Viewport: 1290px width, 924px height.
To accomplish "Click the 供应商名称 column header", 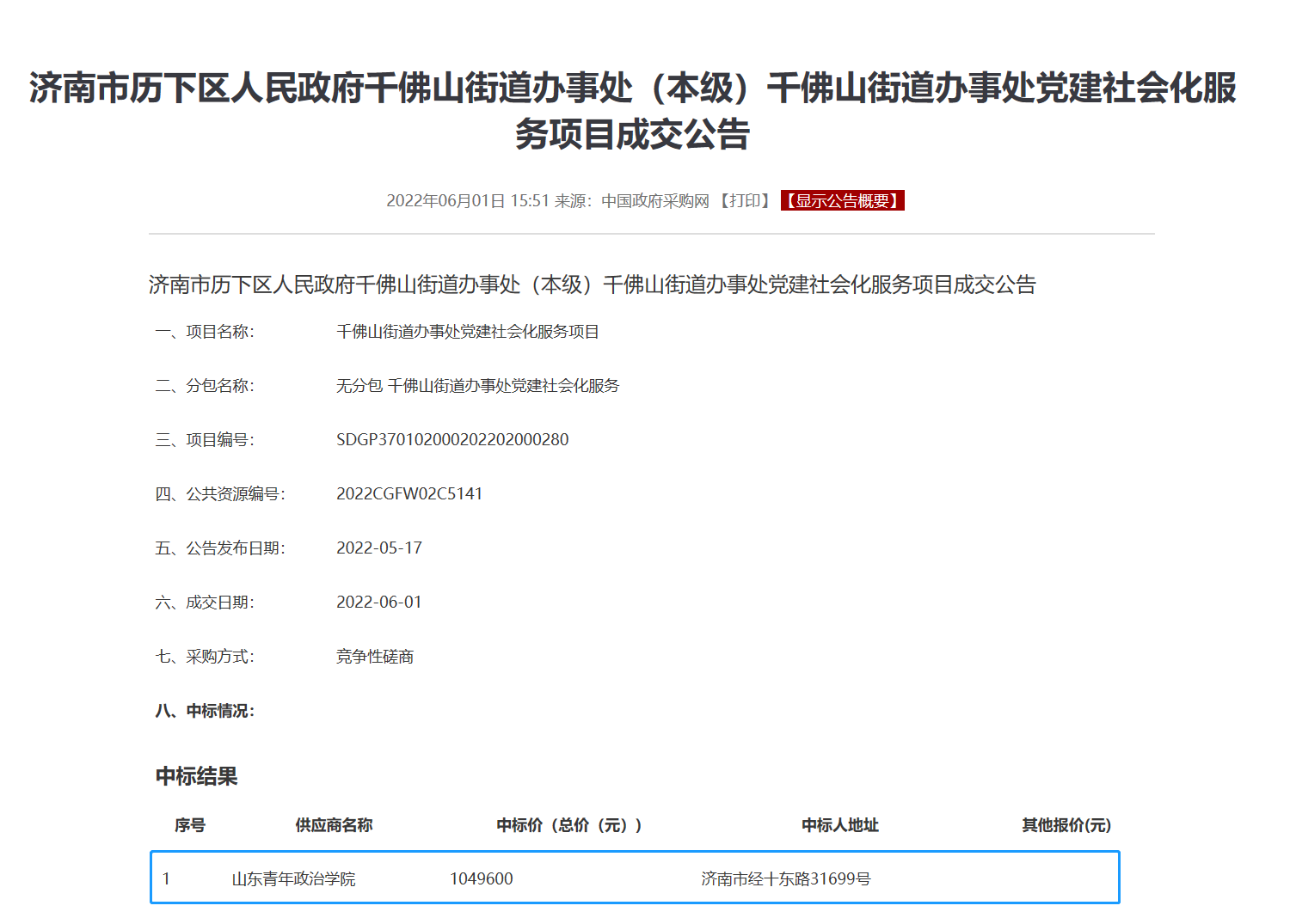I will coord(334,825).
